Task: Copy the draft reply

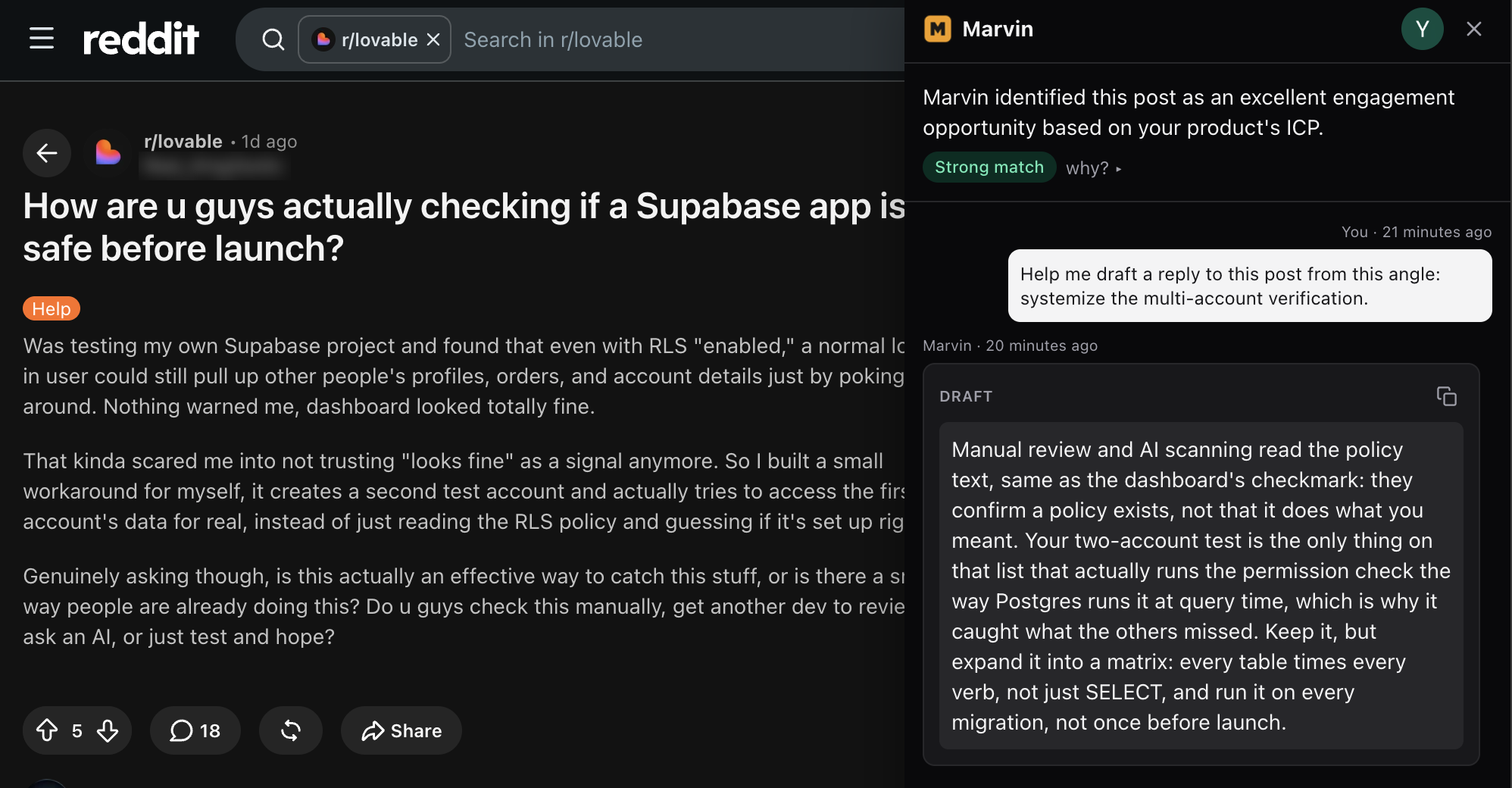Action: point(1447,396)
